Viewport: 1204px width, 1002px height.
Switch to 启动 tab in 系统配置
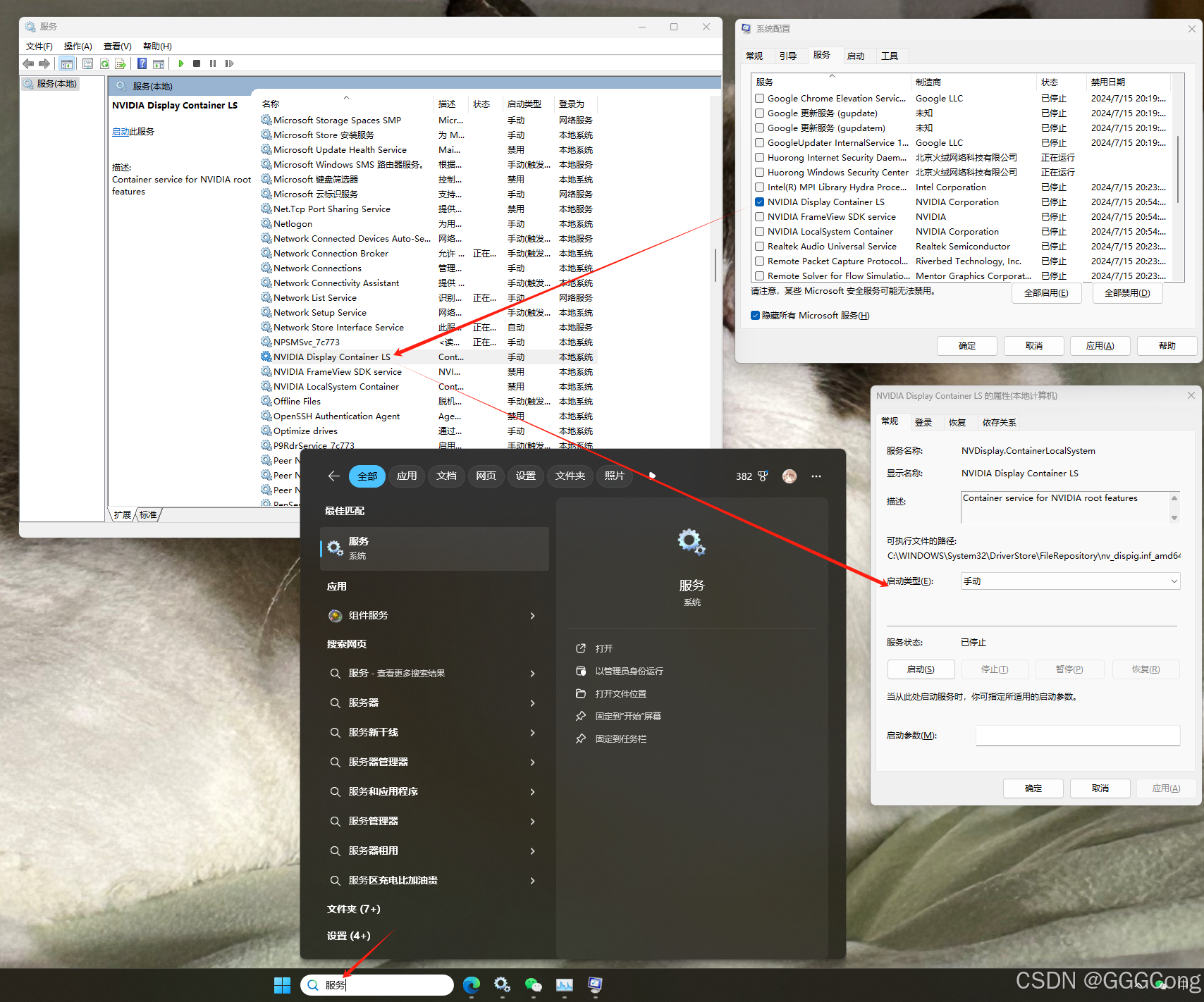[856, 56]
